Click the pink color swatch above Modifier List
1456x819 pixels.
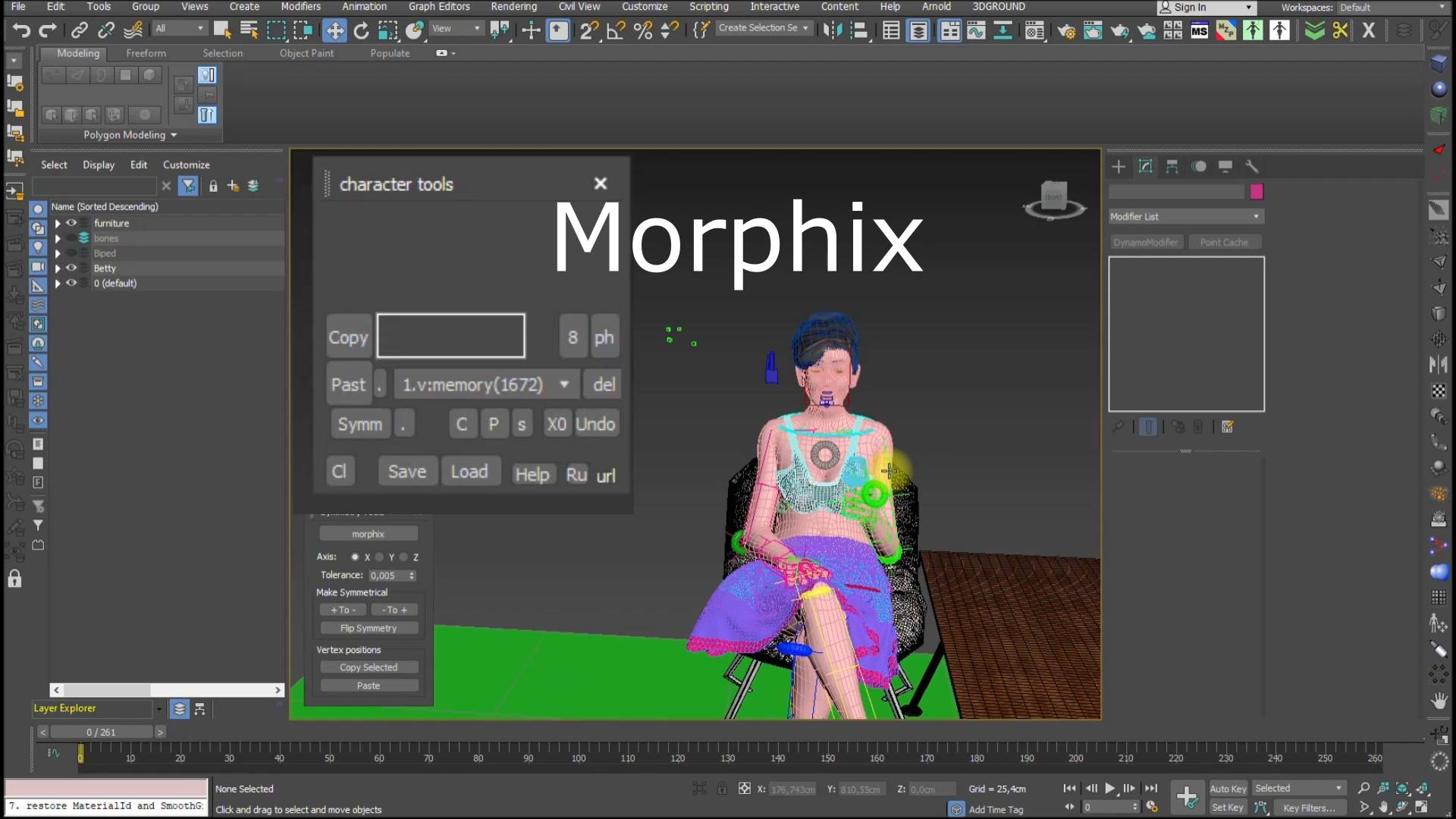[x=1257, y=192]
